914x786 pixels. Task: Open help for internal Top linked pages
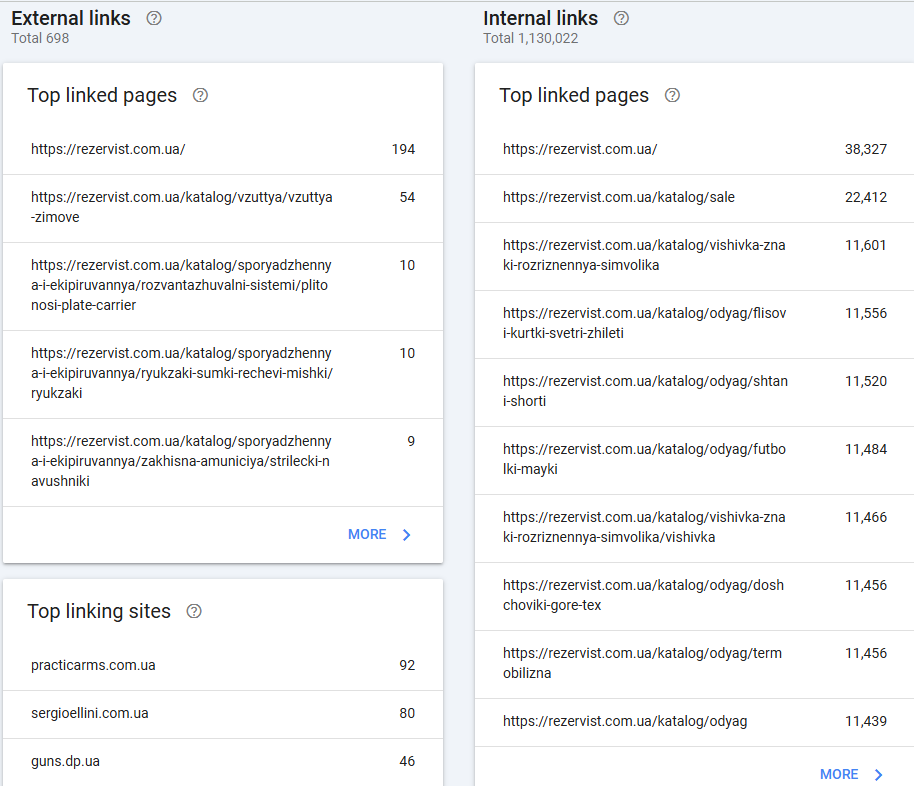(x=672, y=95)
